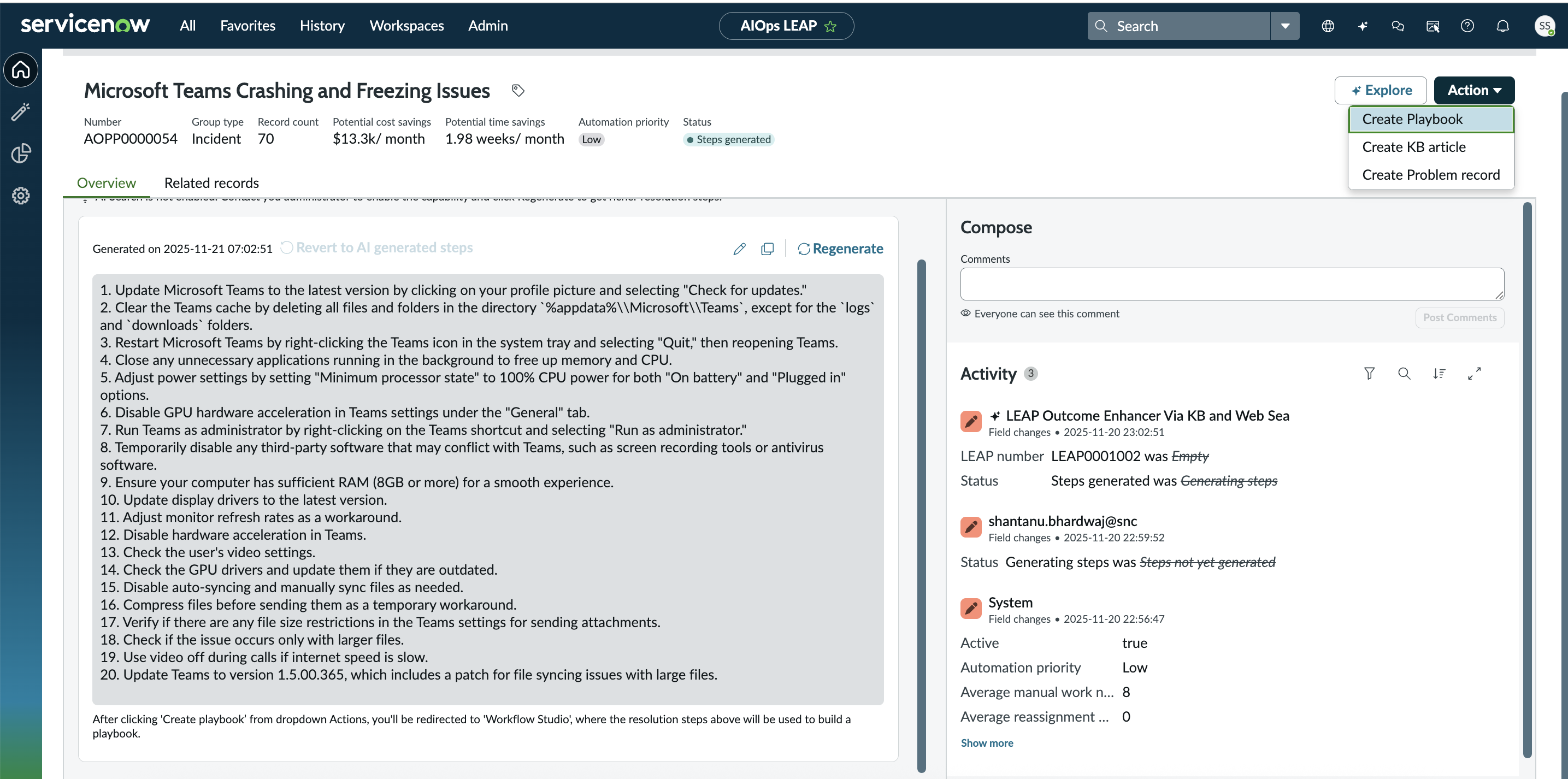Click the Group type value Incident
The width and height of the screenshot is (1568, 779).
click(x=216, y=139)
